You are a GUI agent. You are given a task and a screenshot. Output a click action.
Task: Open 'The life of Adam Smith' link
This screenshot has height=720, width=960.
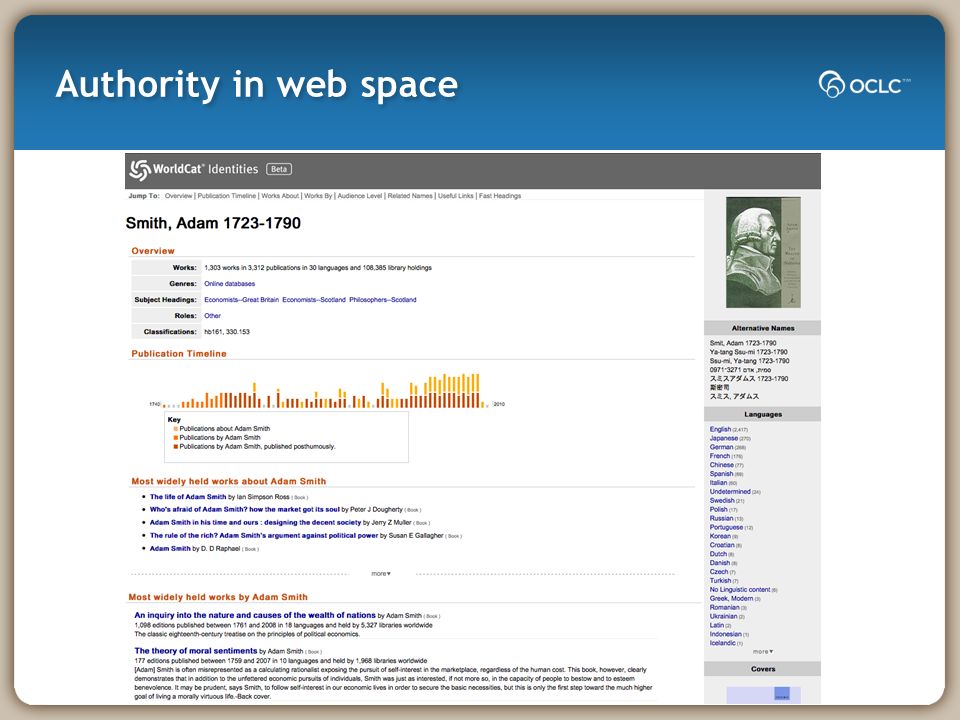[188, 497]
